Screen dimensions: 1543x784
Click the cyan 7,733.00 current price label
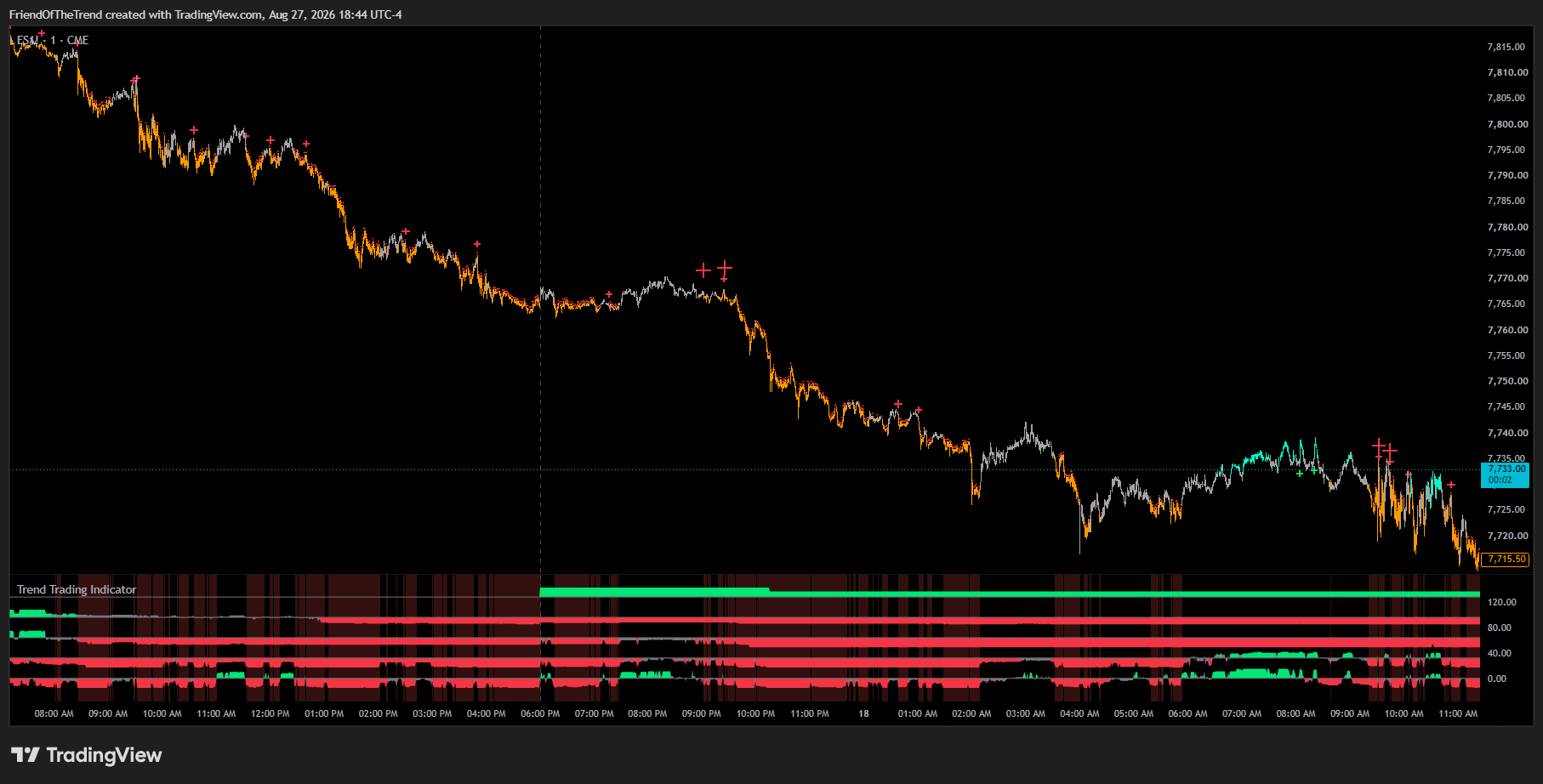point(1505,474)
